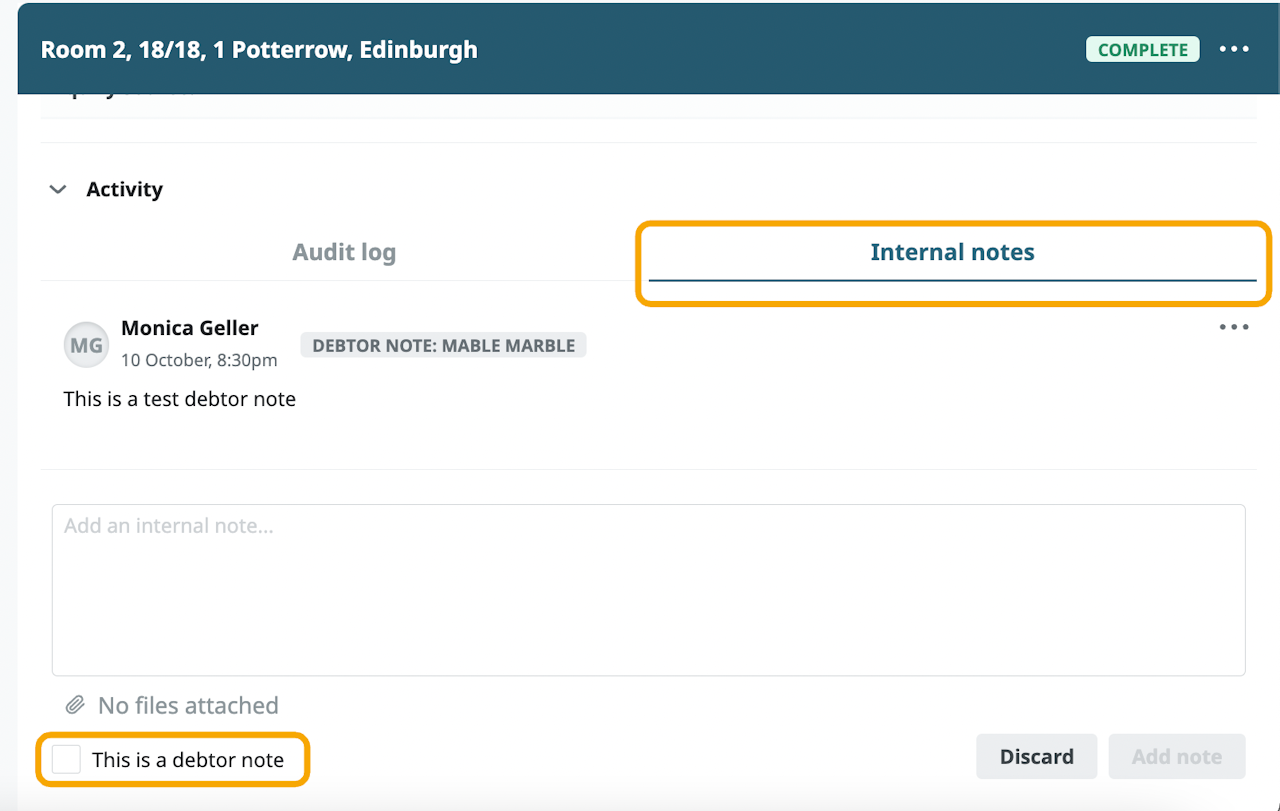Collapse the Activity section chevron
Screen dimensions: 1280x811
58,189
